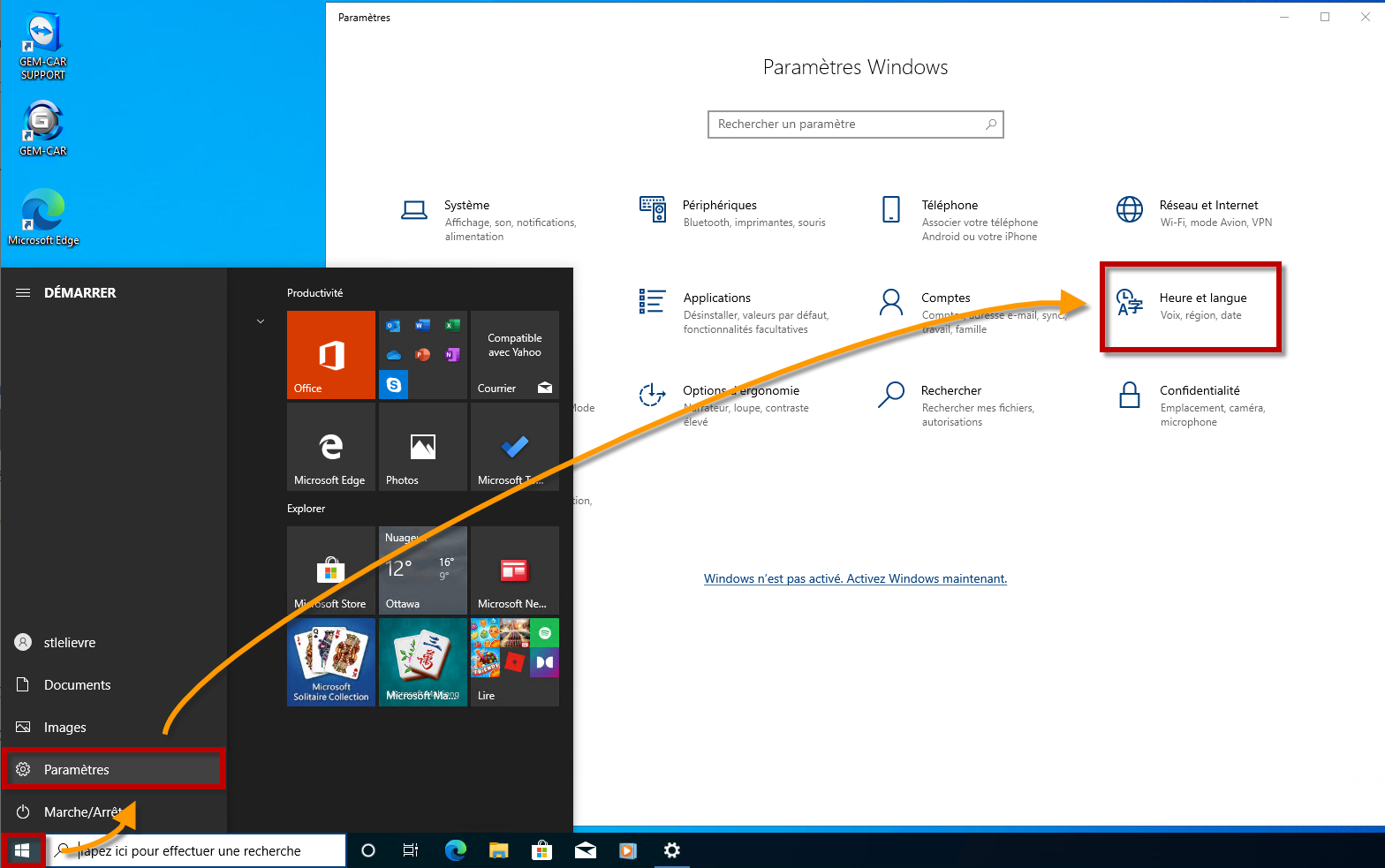Open the Excel icon in the Office apps tile
This screenshot has width=1385, height=868.
[452, 326]
